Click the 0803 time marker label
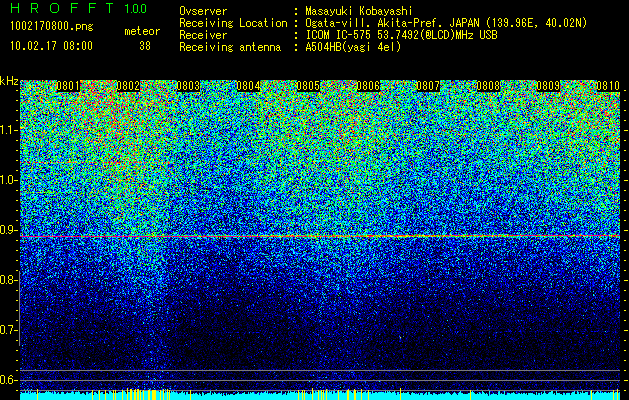The width and height of the screenshot is (629, 400). 188,86
